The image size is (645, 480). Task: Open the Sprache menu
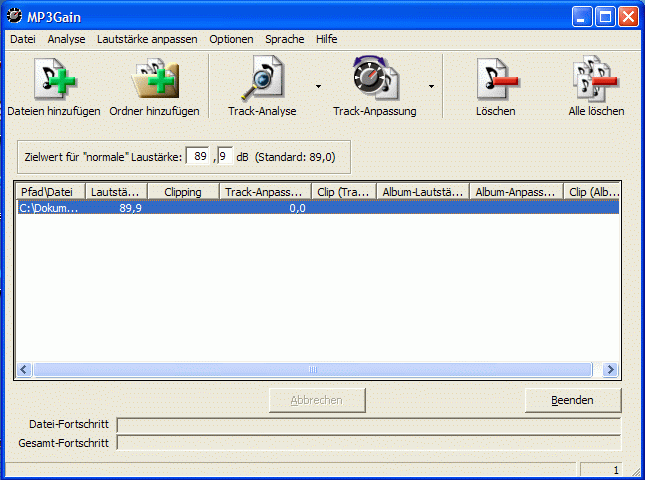point(285,39)
